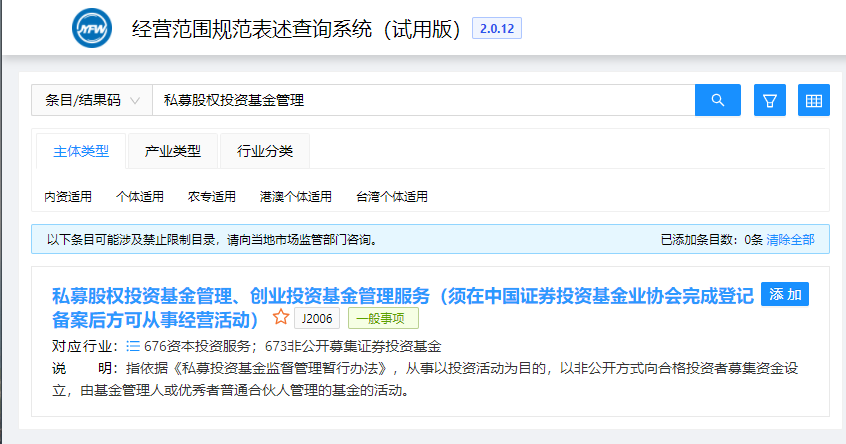Open the 私募股权投资基金管理 result title

pyautogui.click(x=402, y=308)
